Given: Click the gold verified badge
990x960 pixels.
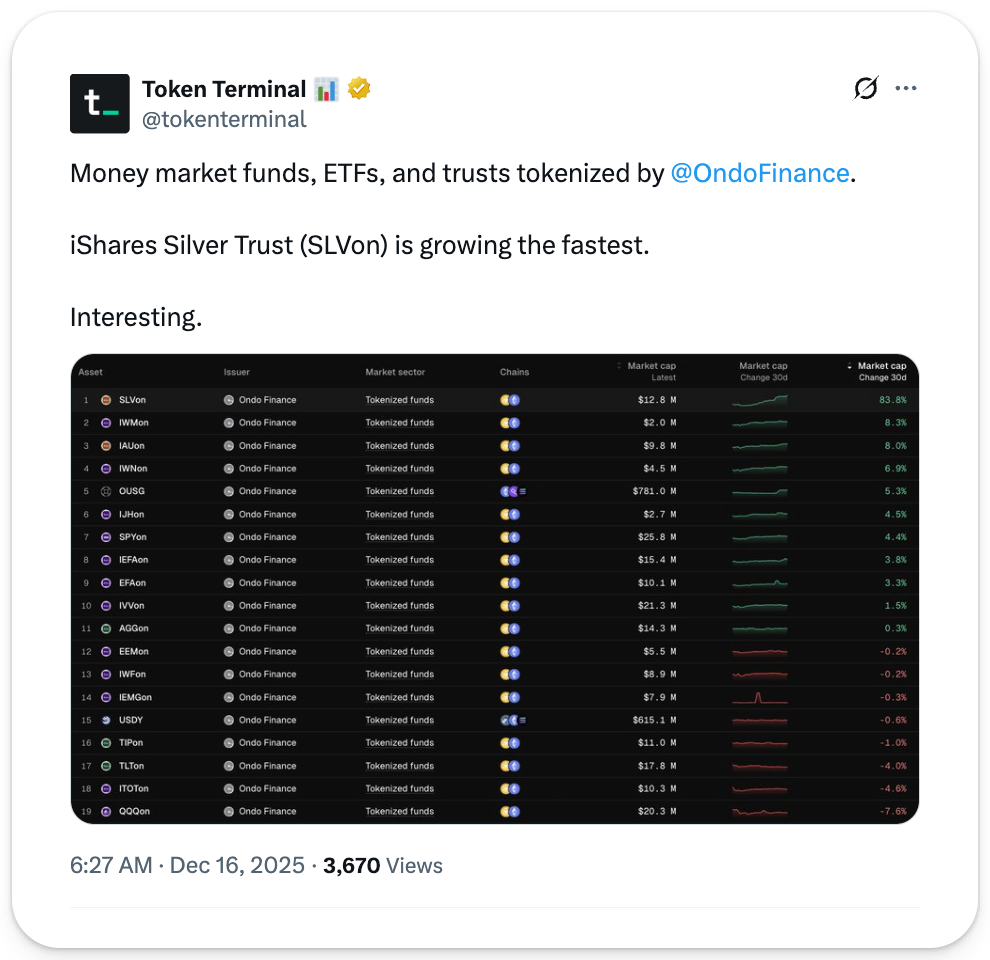Looking at the screenshot, I should click(x=359, y=89).
